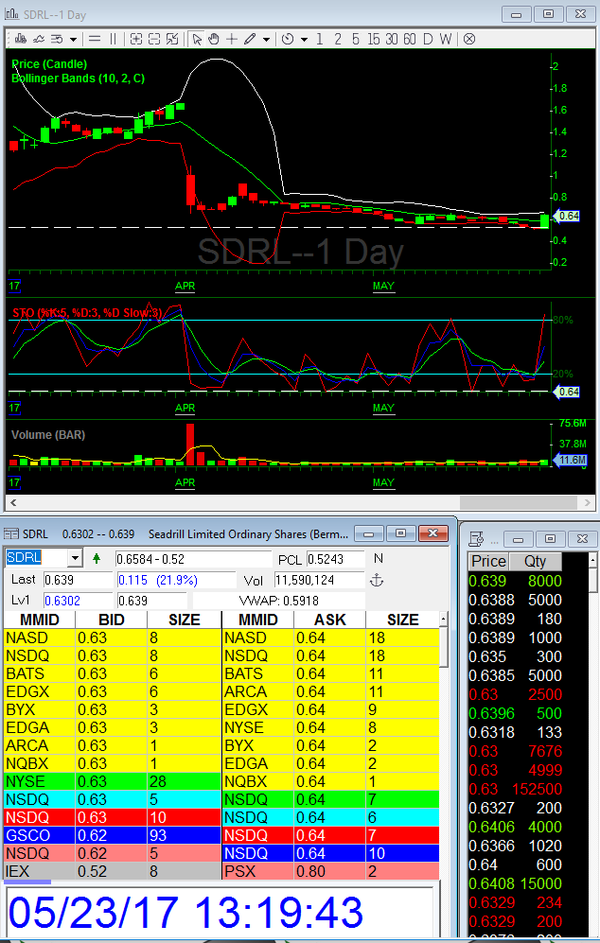Set chart to Daily with D button
Screen dimensions: 600x943
[x=427, y=39]
